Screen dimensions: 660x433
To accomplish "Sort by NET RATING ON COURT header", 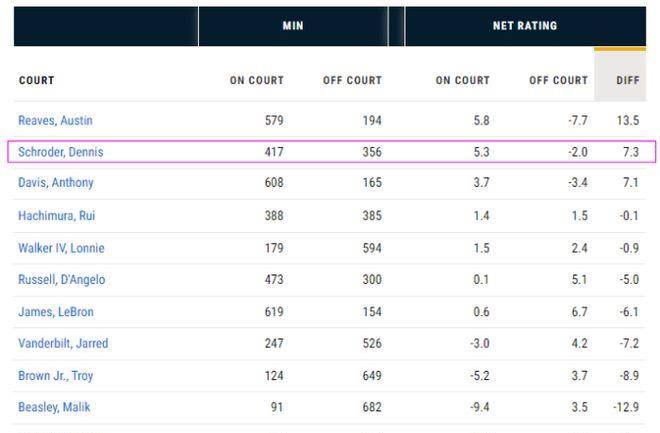I will tap(463, 80).
